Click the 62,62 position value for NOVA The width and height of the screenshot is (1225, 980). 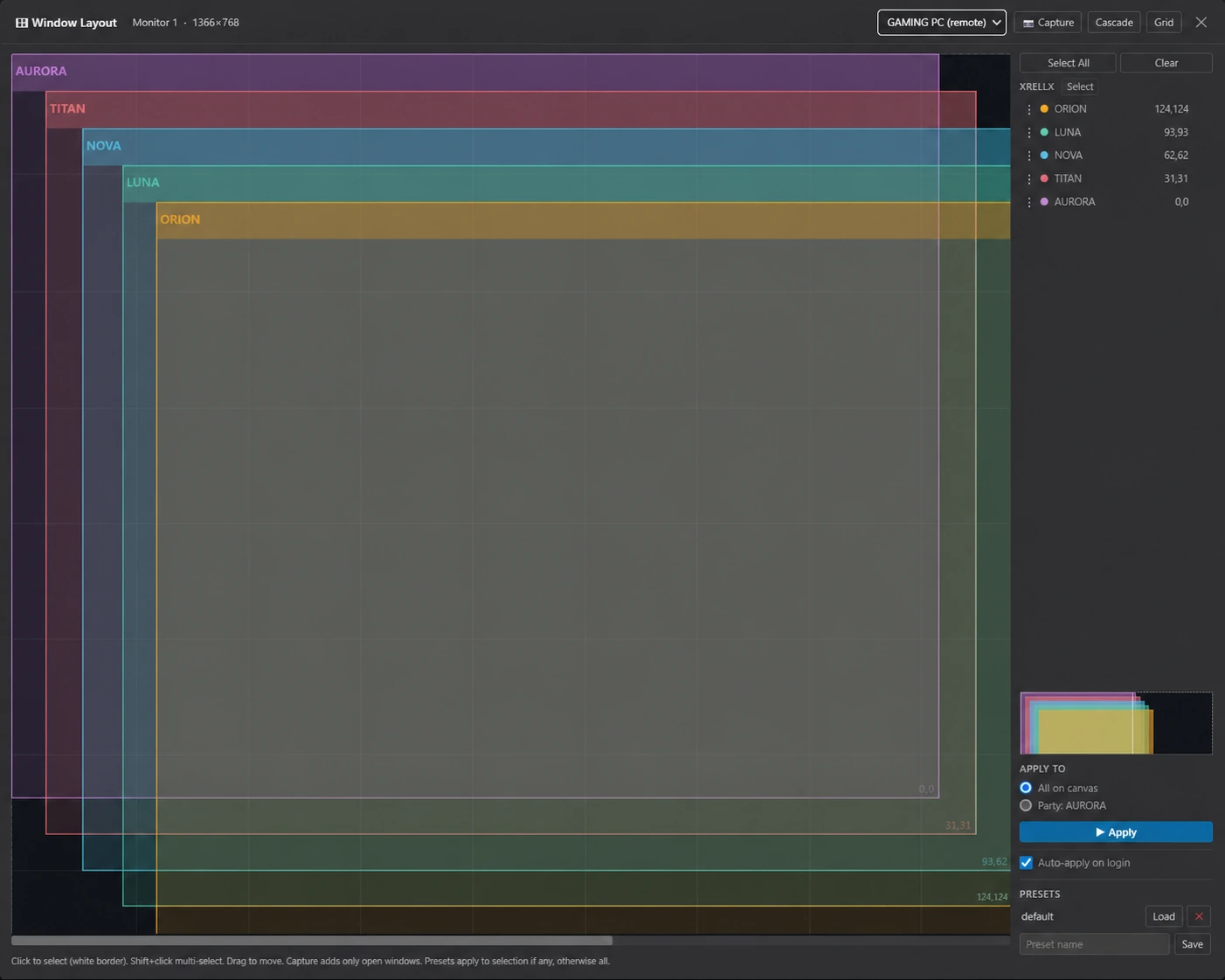(1176, 155)
